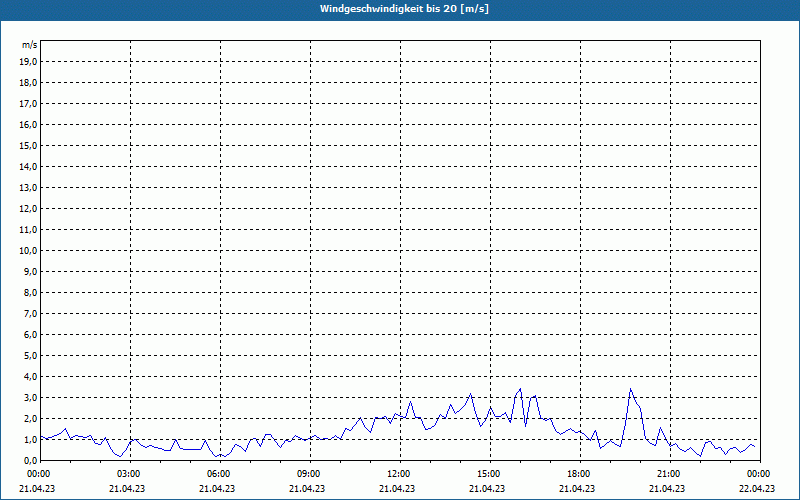Click the 7,0 y-axis label
This screenshot has height=500, width=800.
[30, 313]
